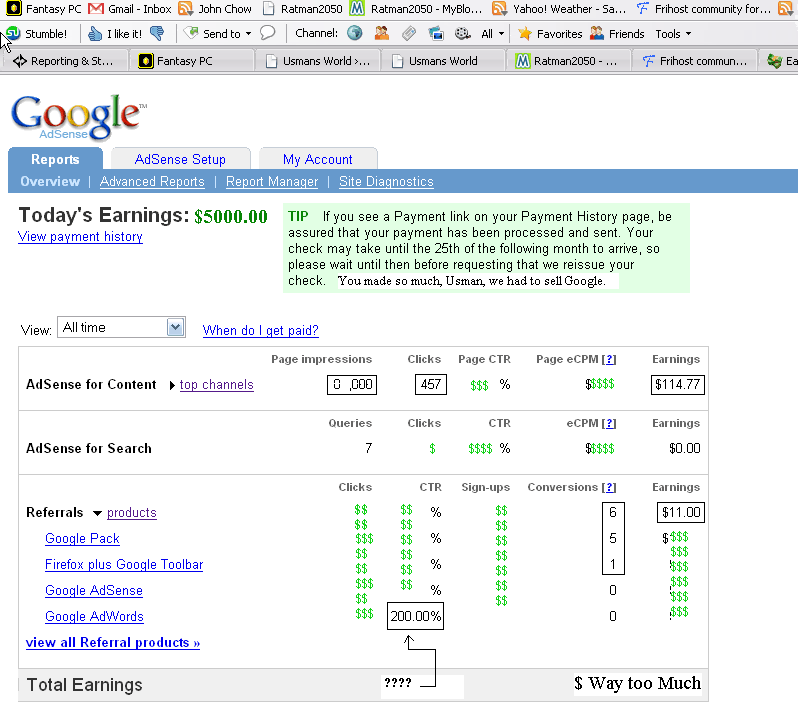The height and width of the screenshot is (711, 798).
Task: Click the $0.00 search earnings value
Action: click(685, 448)
